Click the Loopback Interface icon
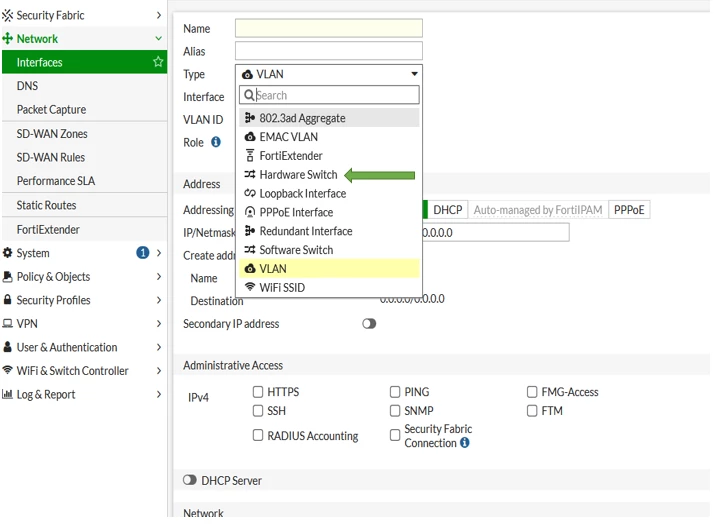714x527 pixels. pos(250,193)
